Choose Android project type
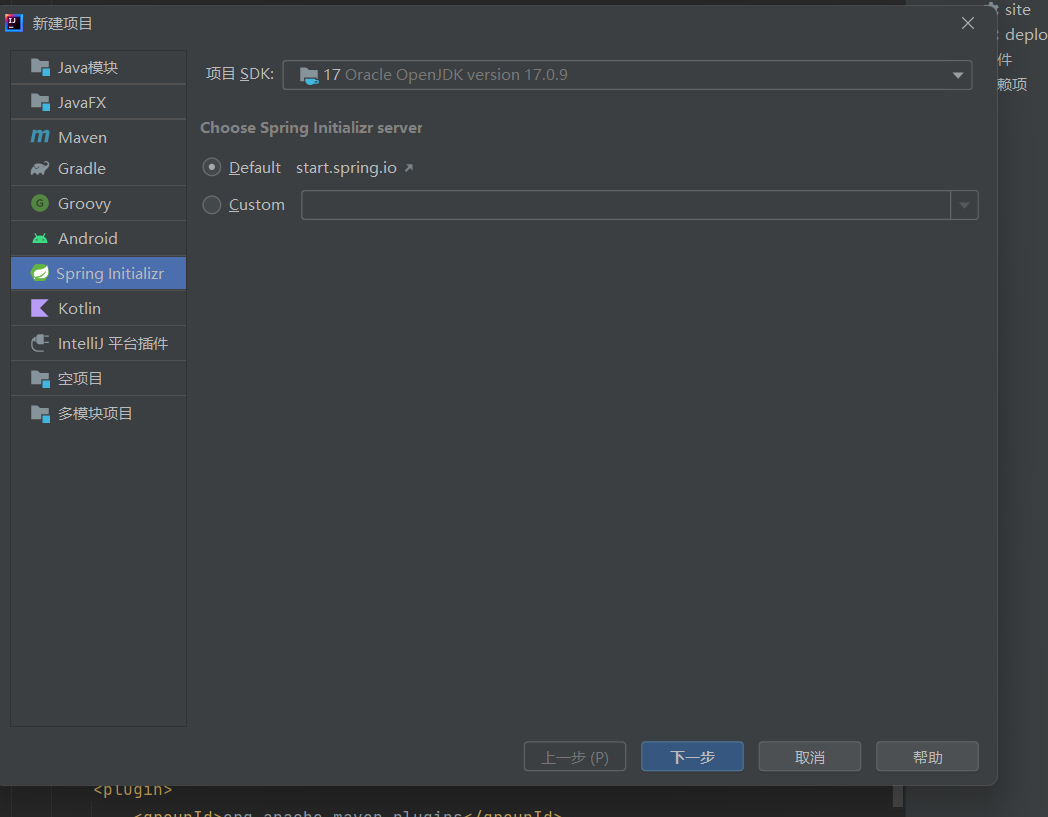The height and width of the screenshot is (817, 1048). point(98,238)
